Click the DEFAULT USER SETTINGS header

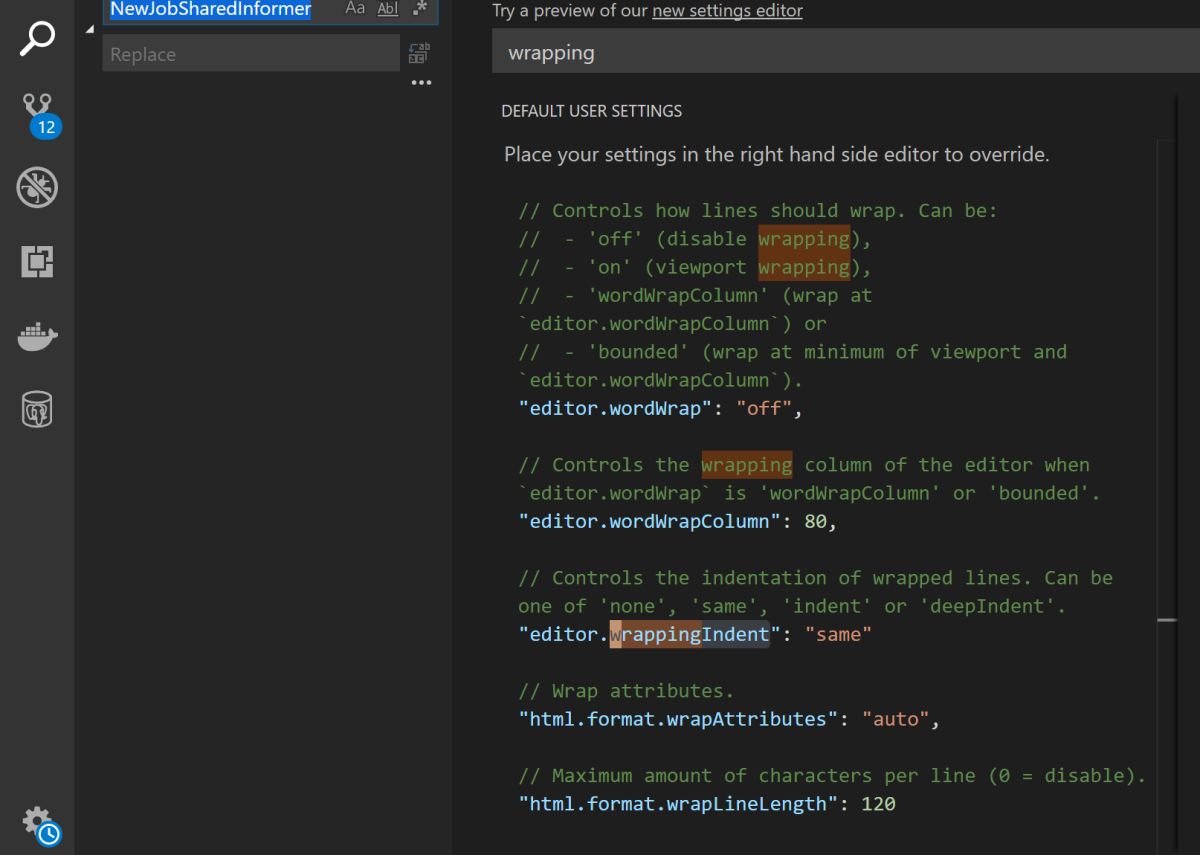[592, 111]
